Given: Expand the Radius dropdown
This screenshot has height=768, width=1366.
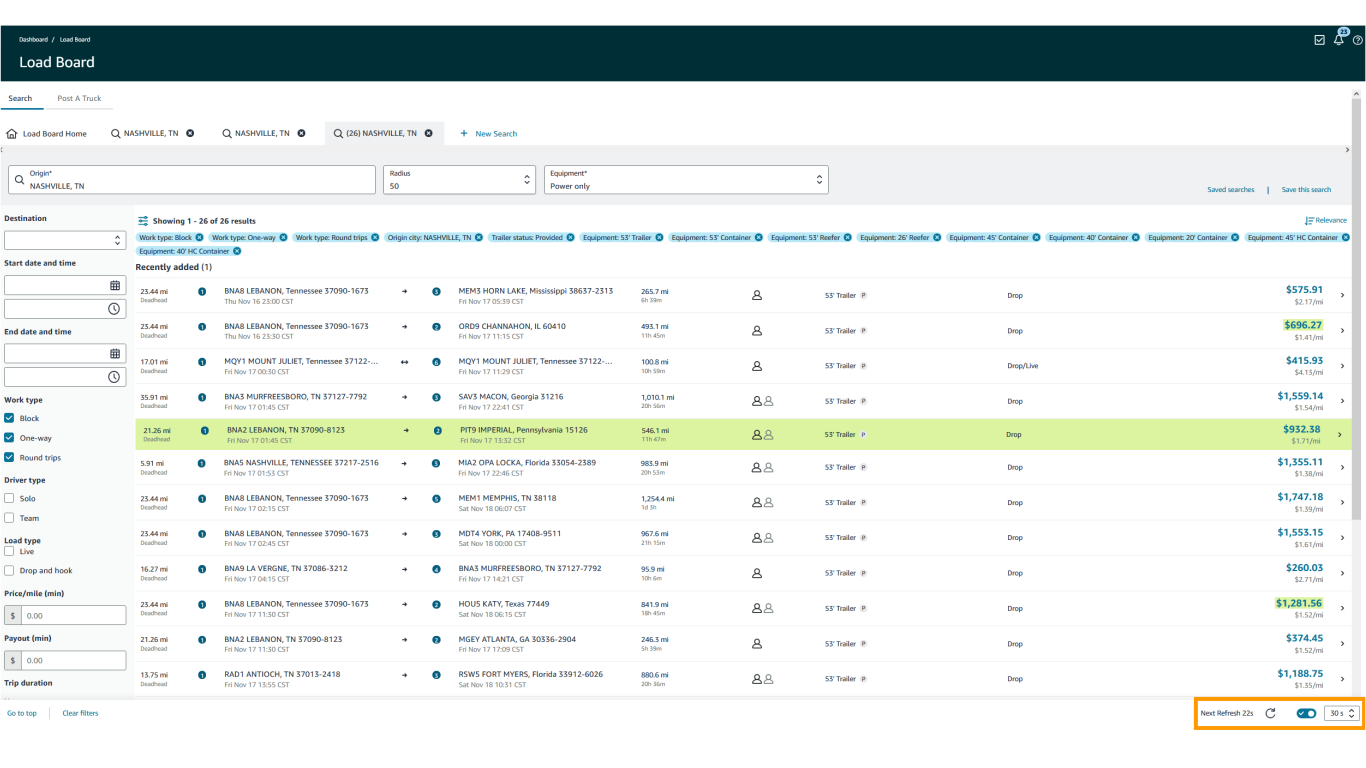Looking at the screenshot, I should click(458, 180).
